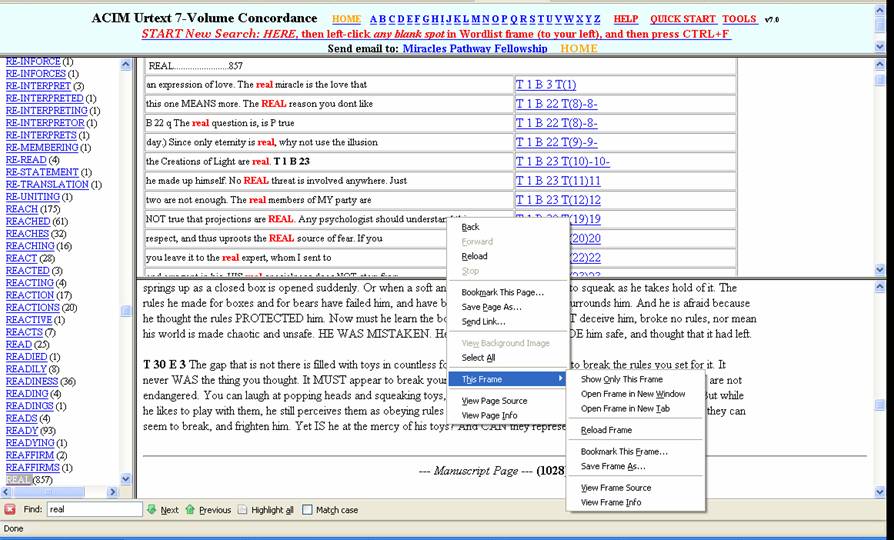This screenshot has height=540, width=894.
Task: Close the Find bar with red X
Action: pos(10,509)
